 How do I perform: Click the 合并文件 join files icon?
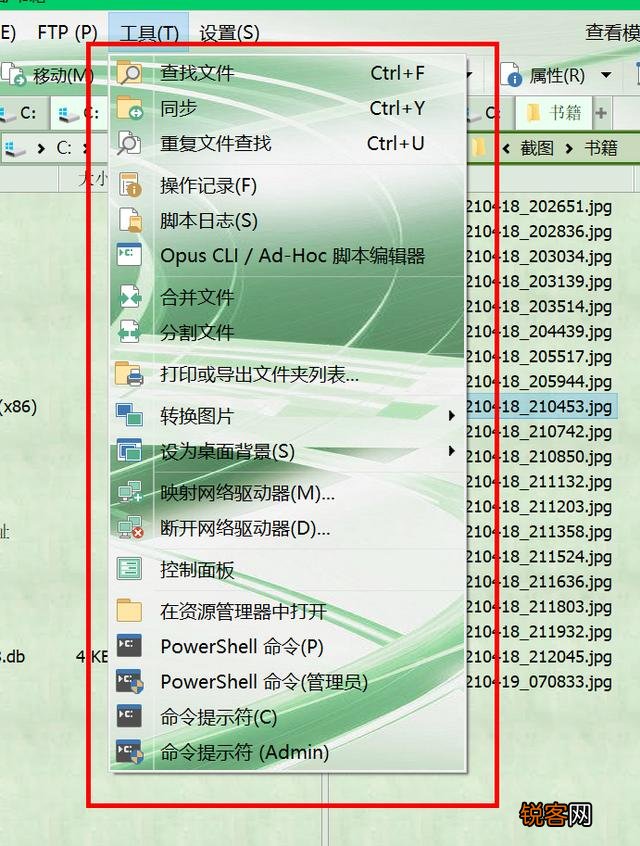(130, 297)
